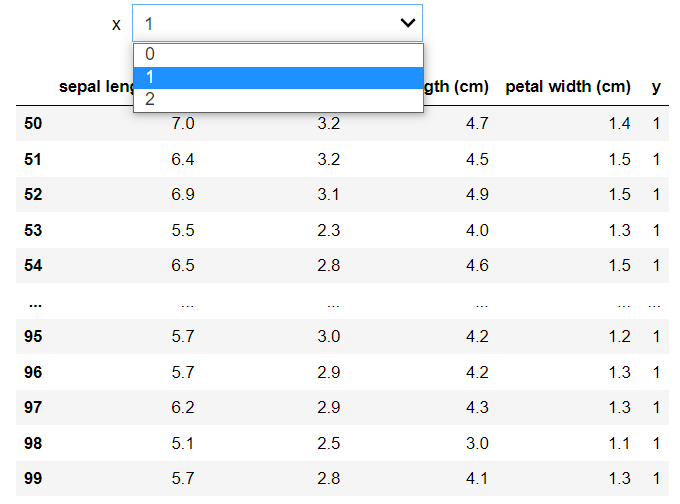Viewport: 680px width, 504px height.
Task: Click row index 50
Action: click(x=33, y=123)
